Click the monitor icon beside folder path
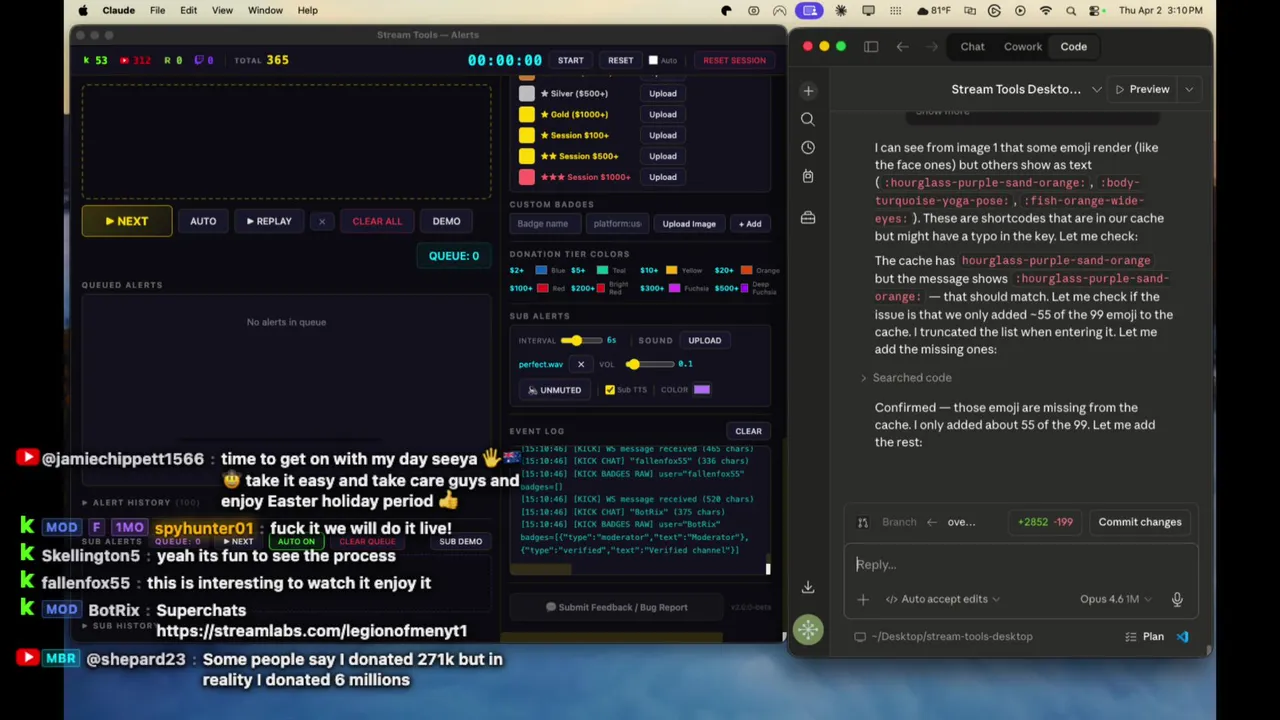Viewport: 1280px width, 720px height. pyautogui.click(x=860, y=636)
